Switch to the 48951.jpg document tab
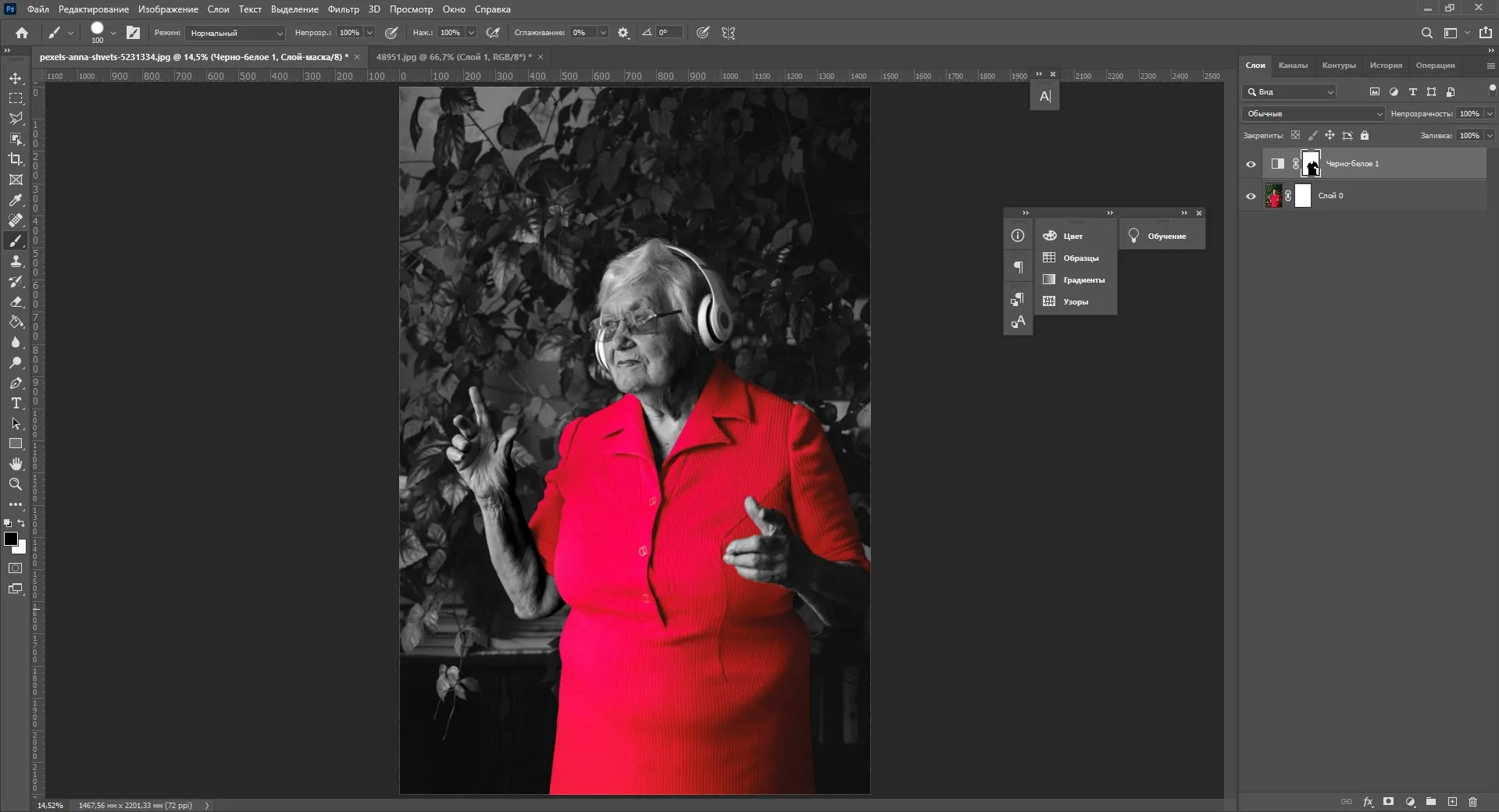This screenshot has width=1499, height=812. tap(454, 57)
